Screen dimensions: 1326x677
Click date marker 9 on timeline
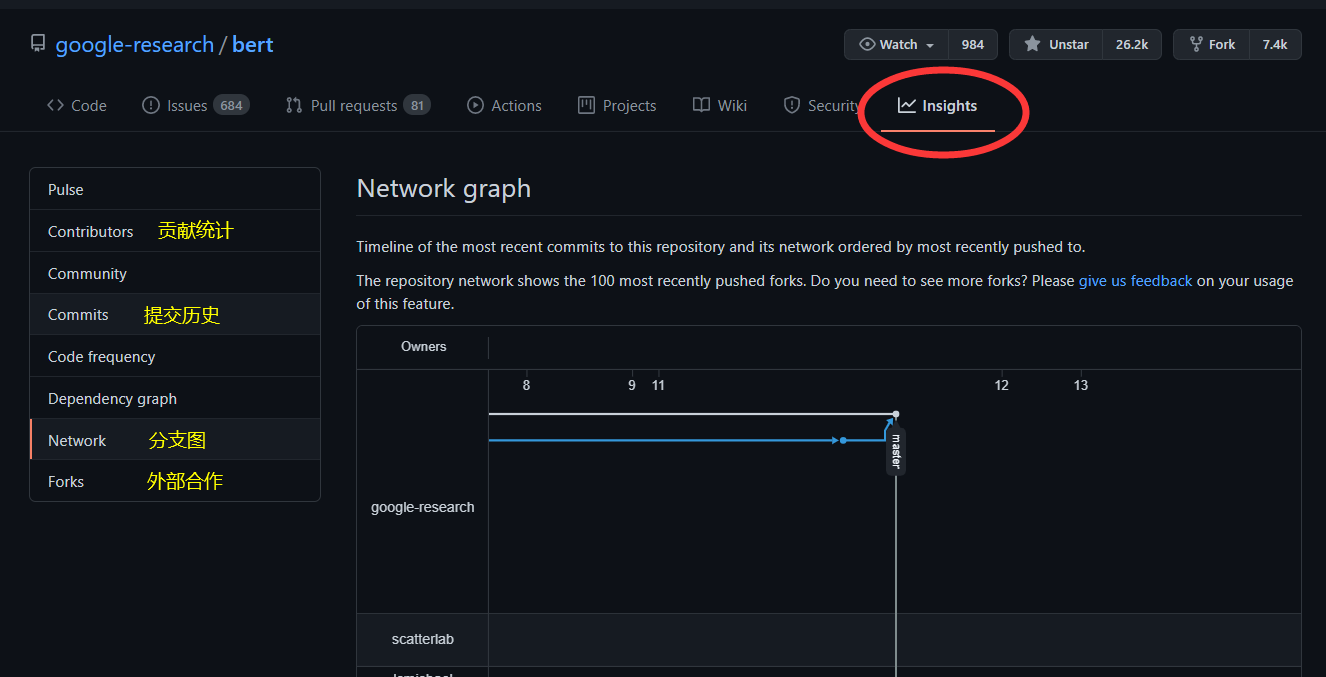[632, 385]
